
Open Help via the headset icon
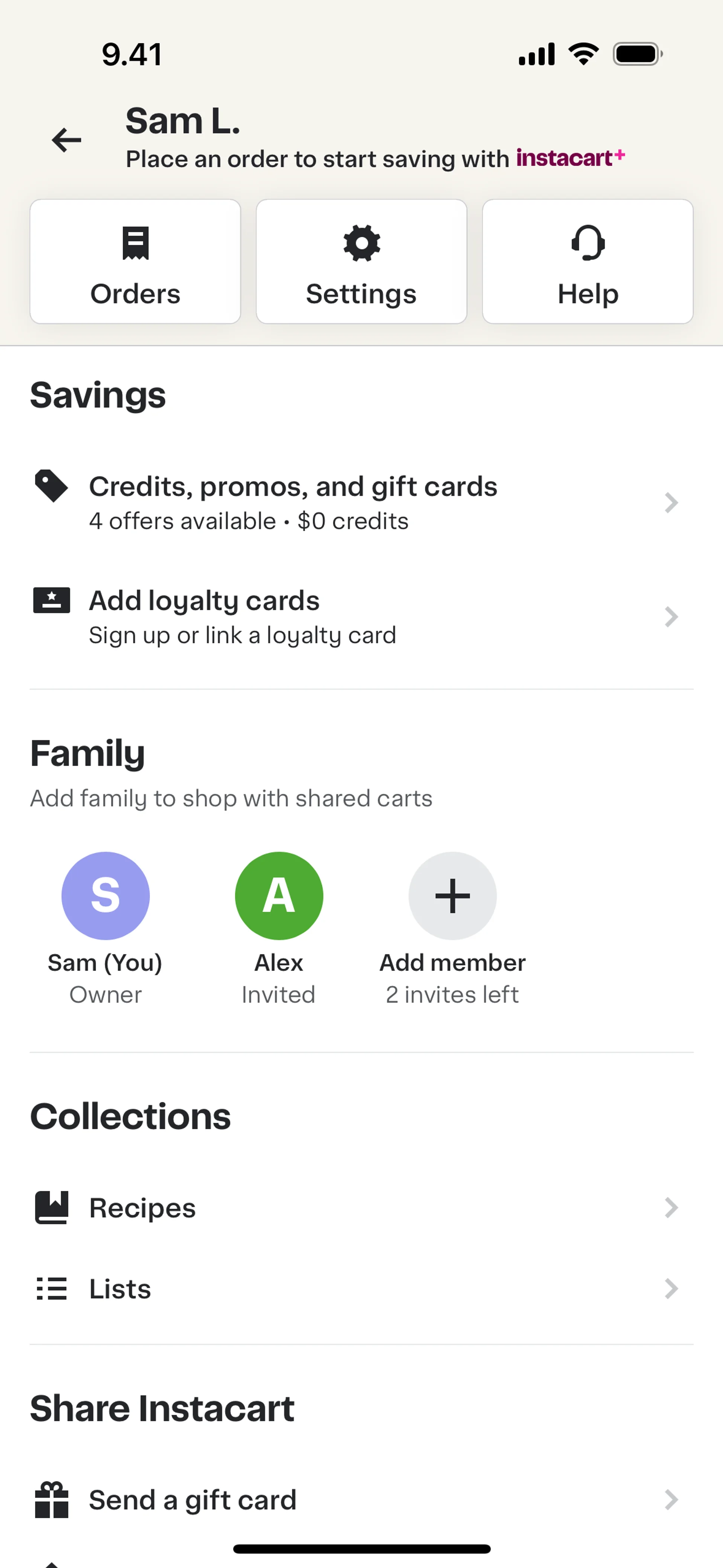[x=588, y=243]
